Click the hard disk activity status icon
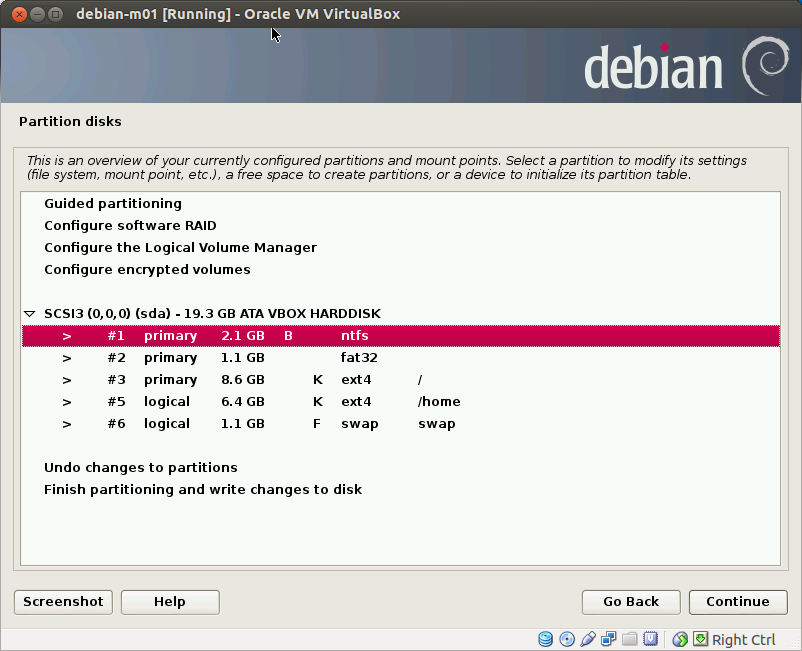Screen dimensions: 802x651 tap(546, 639)
